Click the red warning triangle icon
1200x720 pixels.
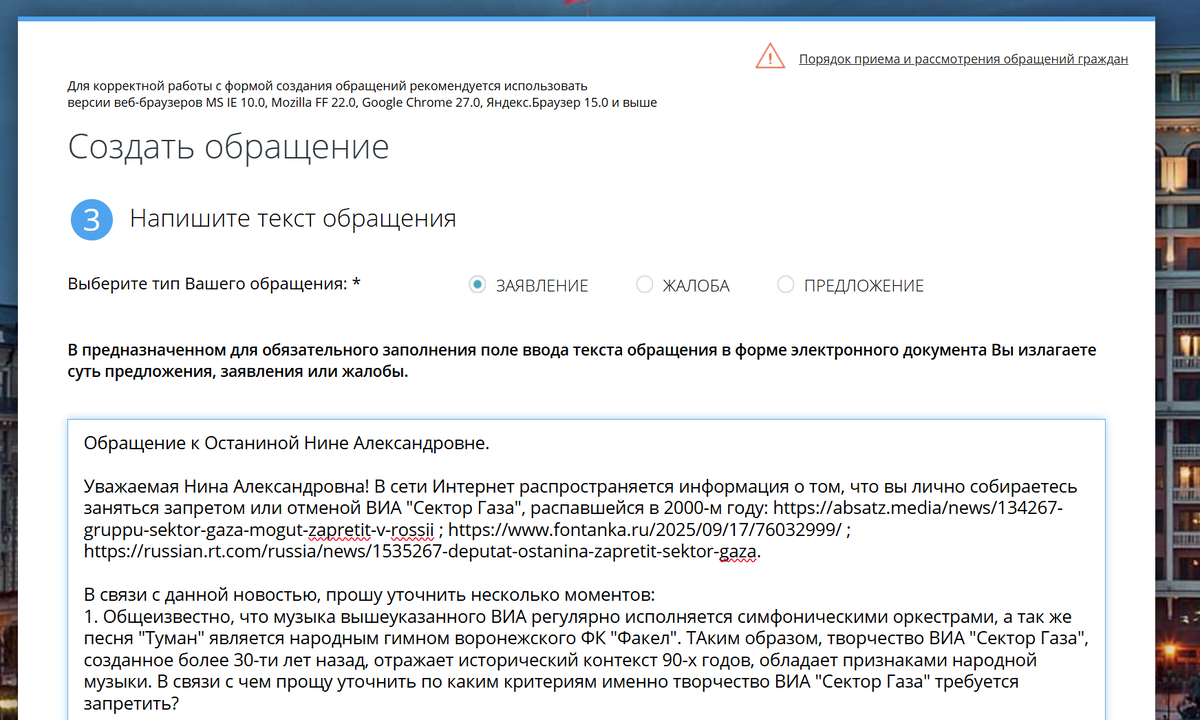pos(770,56)
